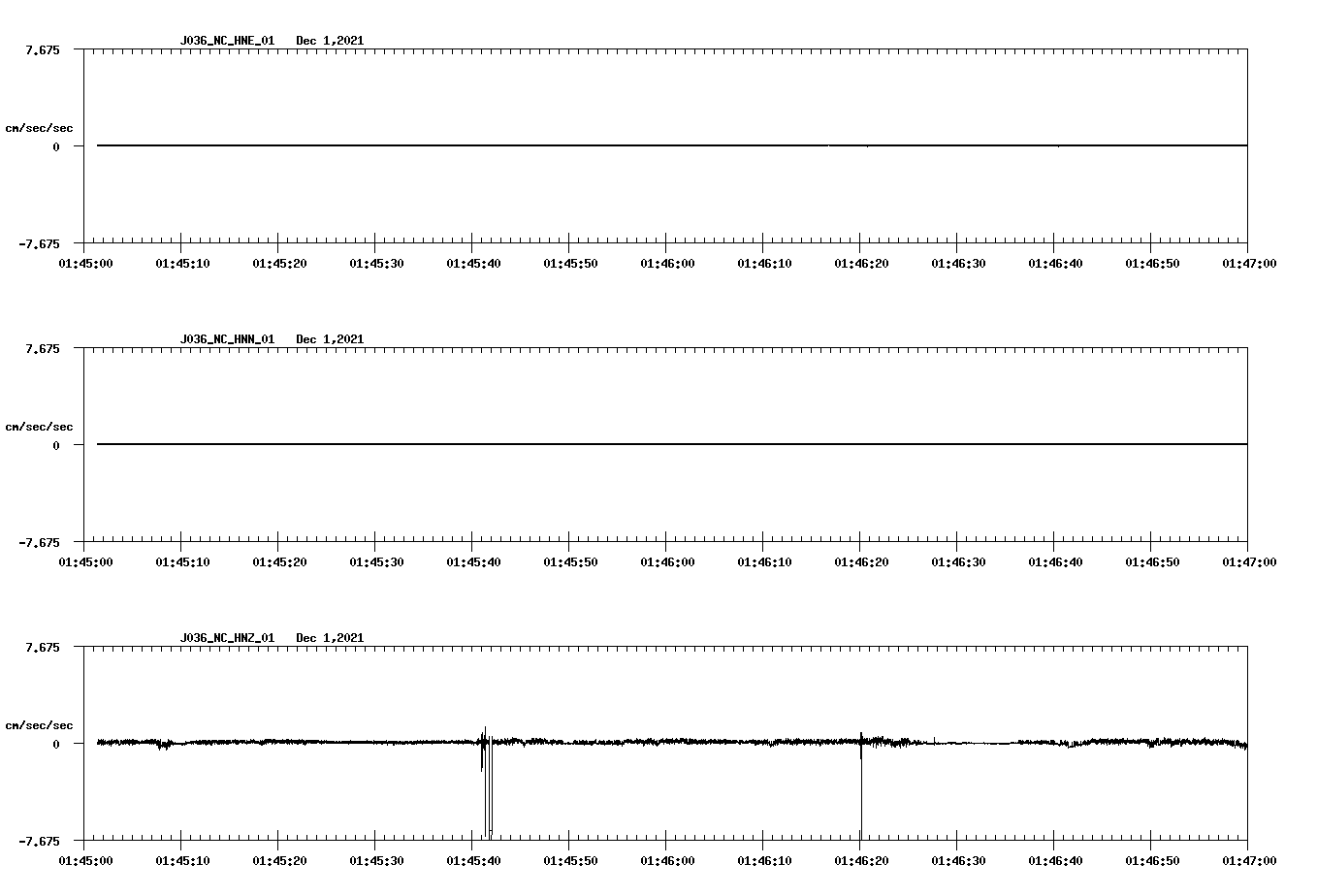This screenshot has width=1317, height=896.
Task: Click the positive 7.675 axis value on HNZ plot
Action: pyautogui.click(x=43, y=647)
